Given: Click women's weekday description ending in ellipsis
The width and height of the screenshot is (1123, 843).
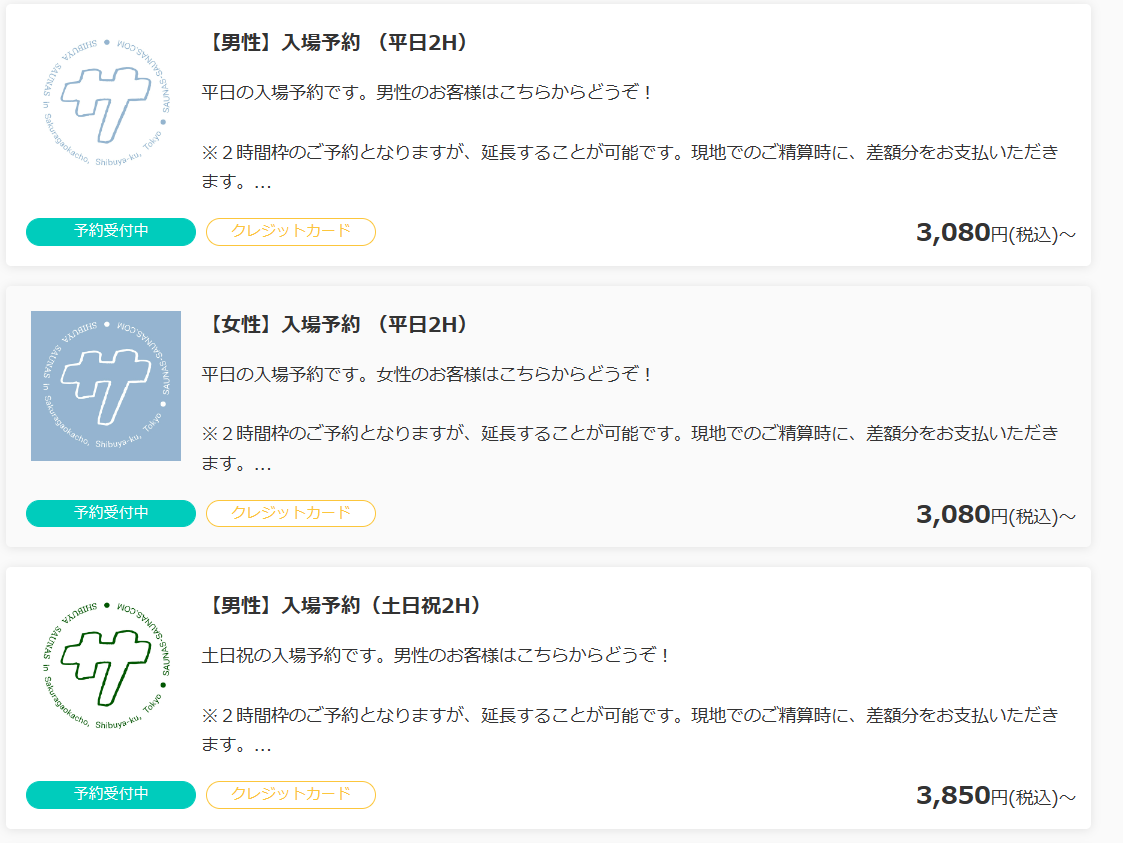Looking at the screenshot, I should [630, 449].
